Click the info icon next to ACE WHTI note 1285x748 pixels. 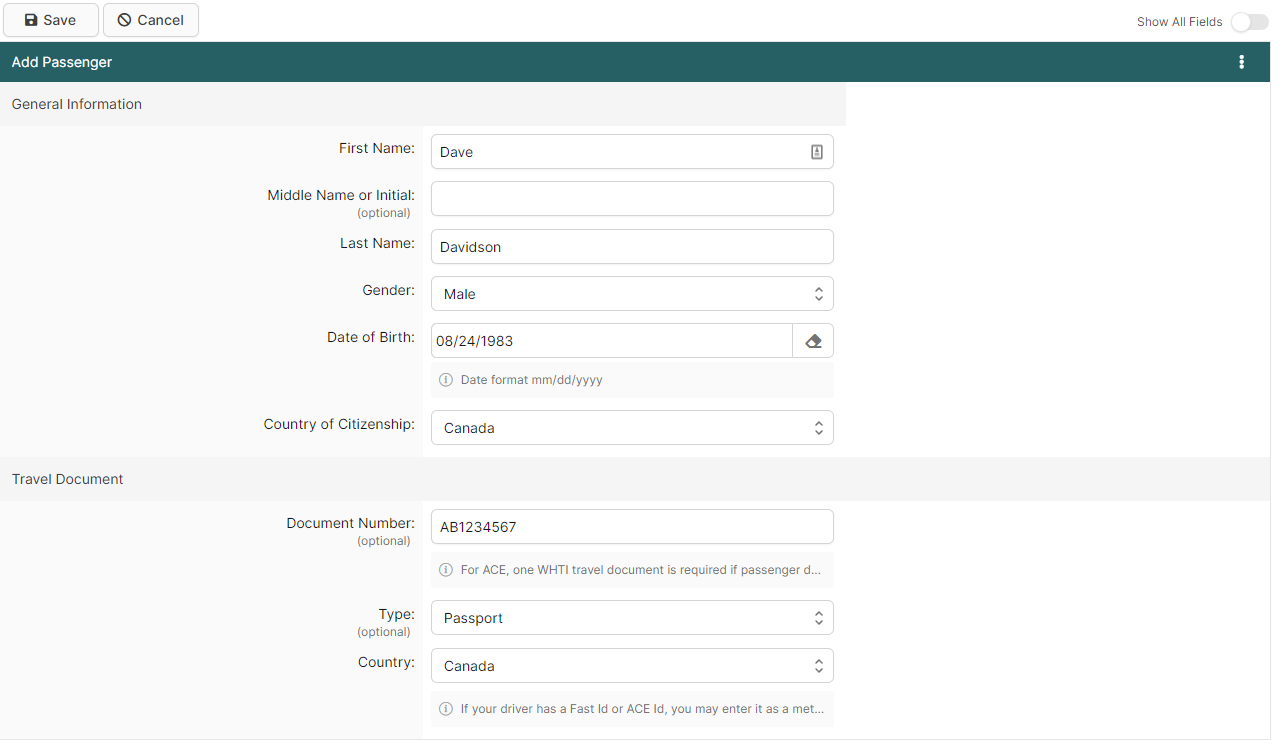click(446, 570)
